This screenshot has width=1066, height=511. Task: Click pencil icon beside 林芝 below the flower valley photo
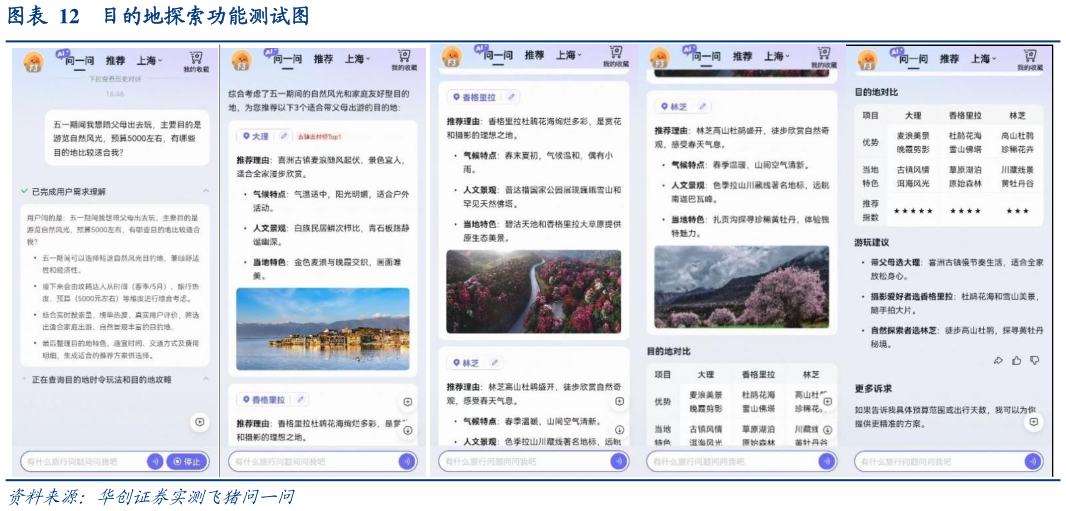(x=495, y=362)
